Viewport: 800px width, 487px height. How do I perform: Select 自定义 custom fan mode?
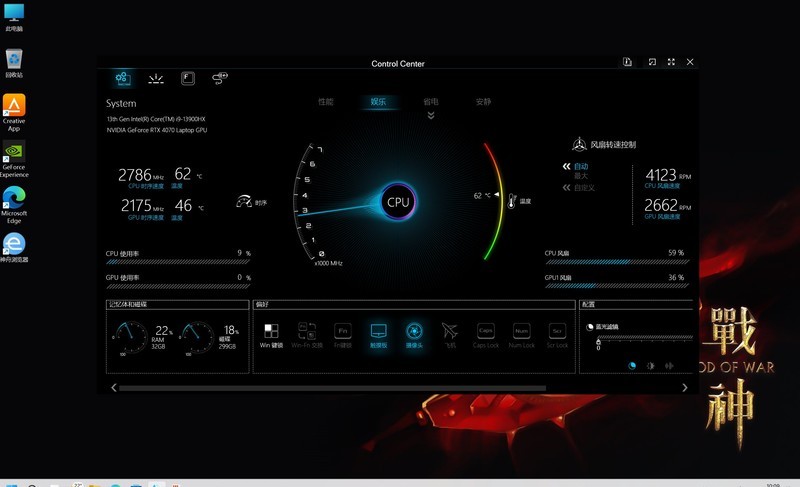pyautogui.click(x=584, y=188)
